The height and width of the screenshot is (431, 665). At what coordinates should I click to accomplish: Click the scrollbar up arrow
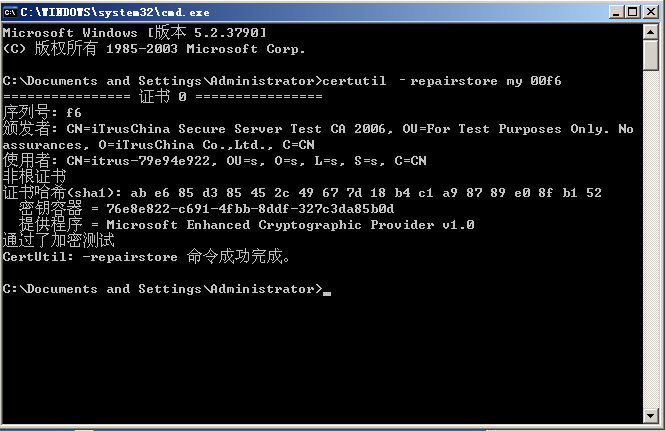point(651,32)
